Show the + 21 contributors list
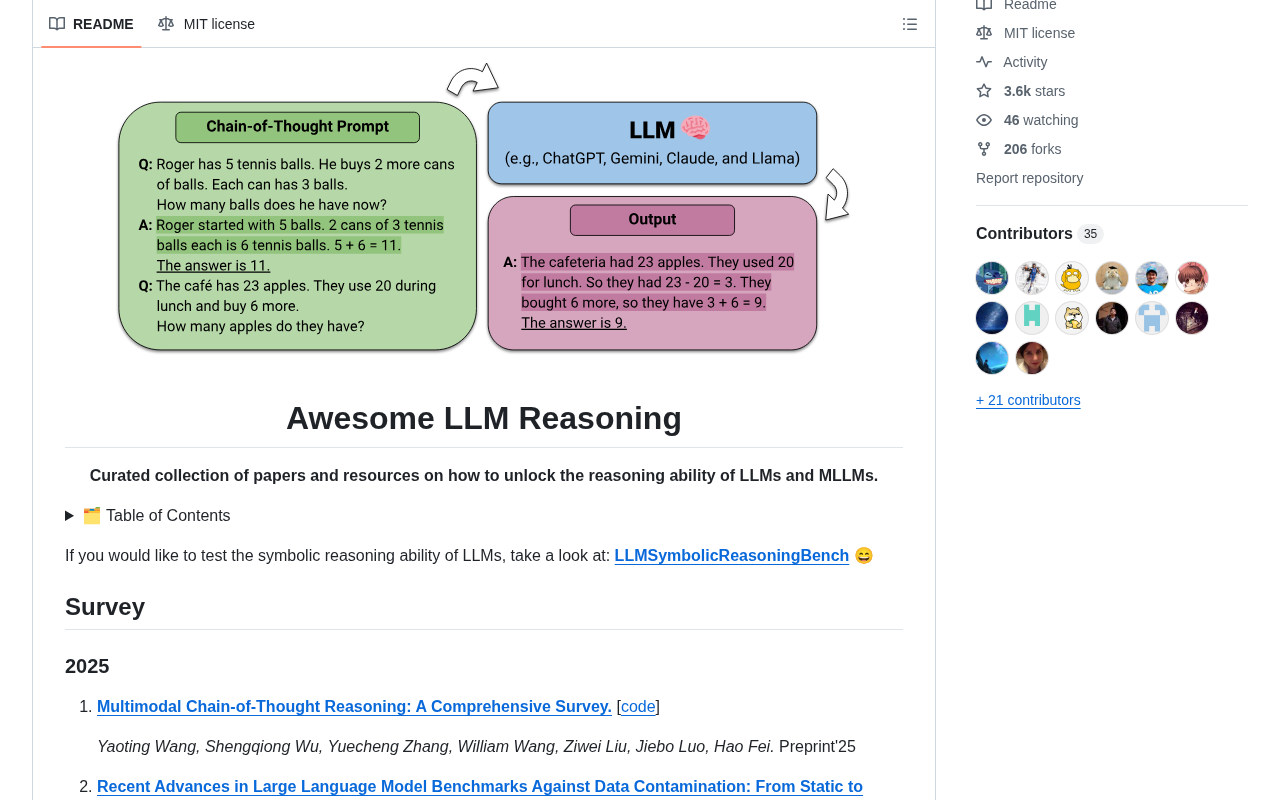 click(1028, 400)
